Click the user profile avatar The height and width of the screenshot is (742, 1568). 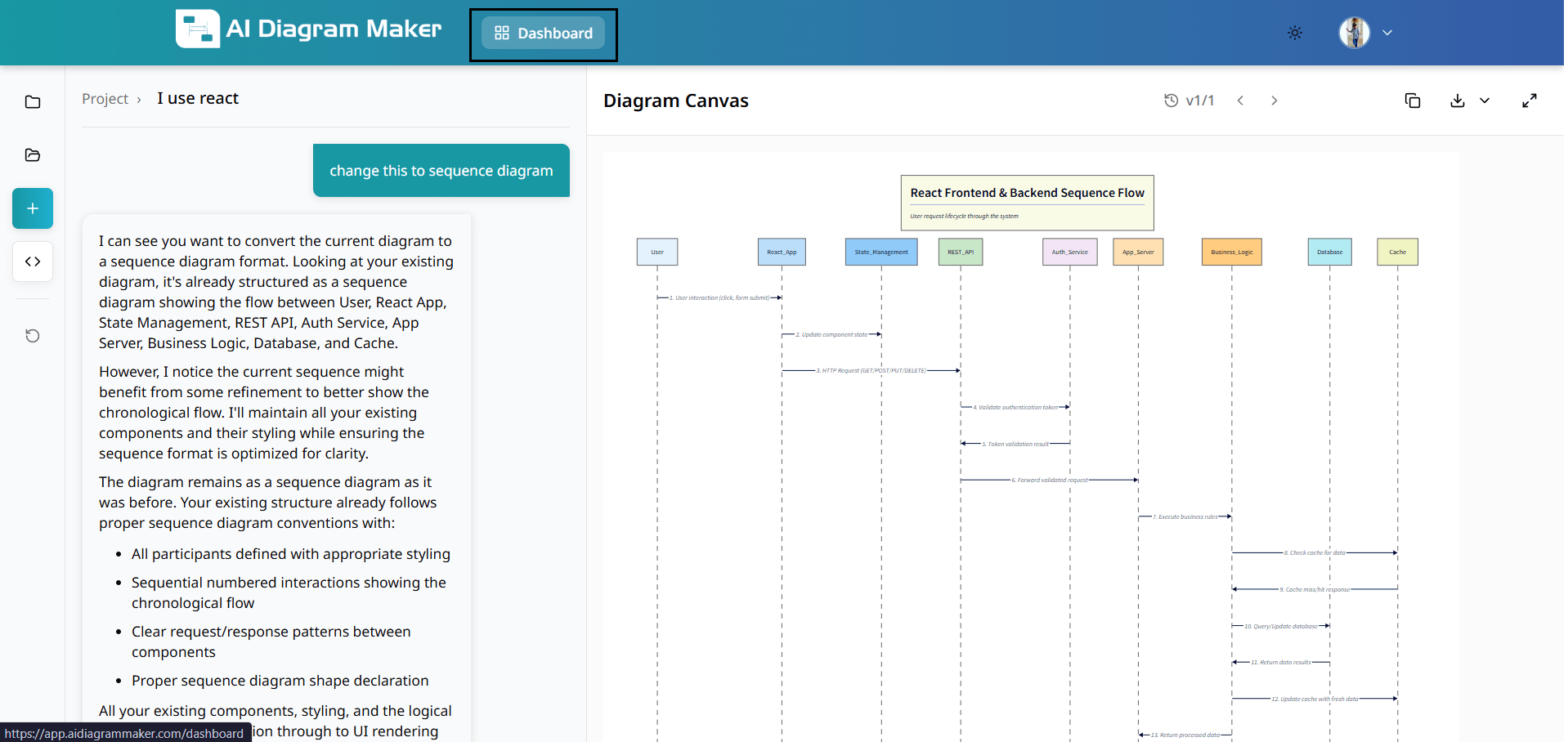pos(1354,34)
